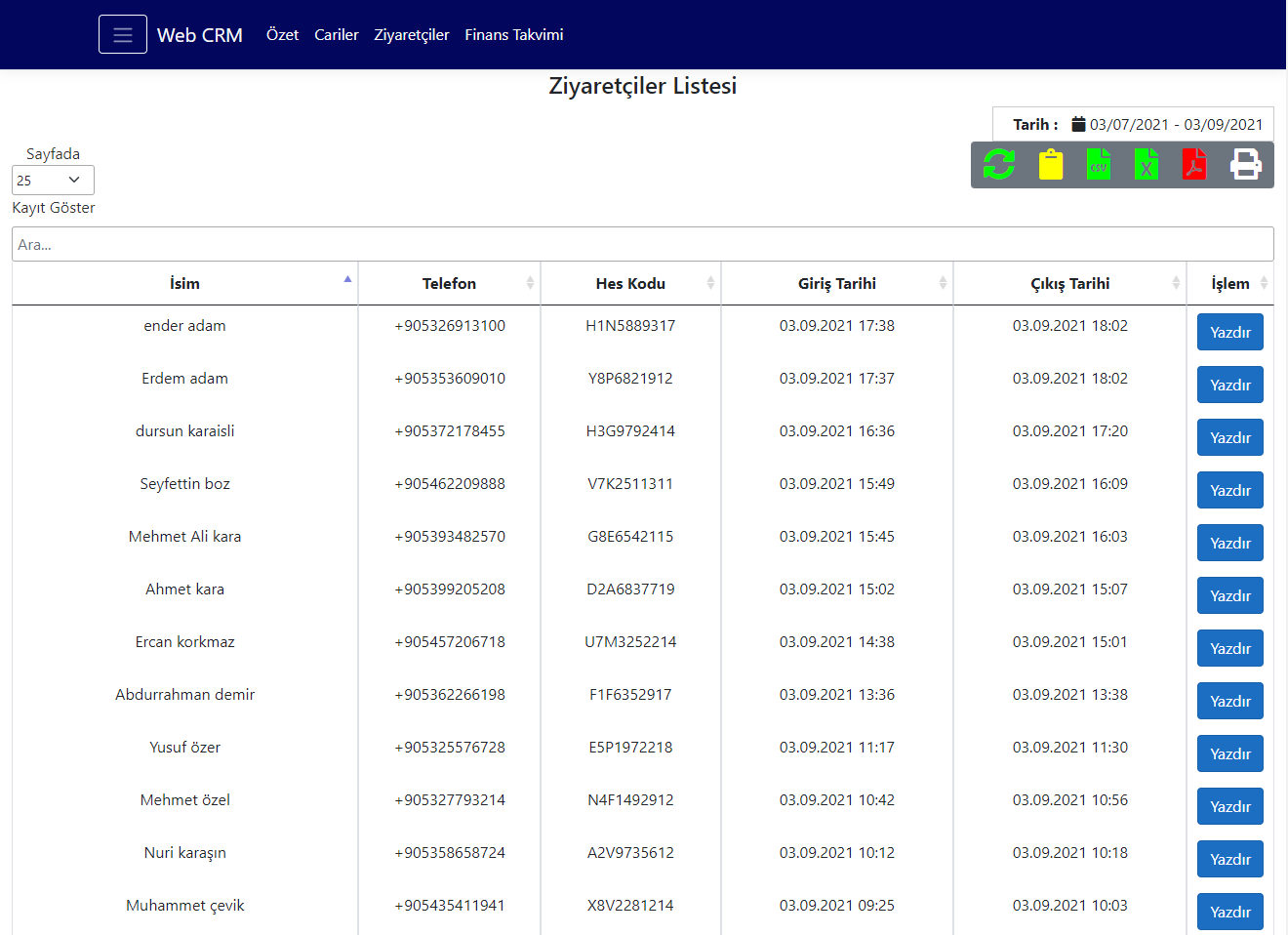Click Yazdır for Nuri karaşın
This screenshot has width=1288, height=935.
point(1230,859)
